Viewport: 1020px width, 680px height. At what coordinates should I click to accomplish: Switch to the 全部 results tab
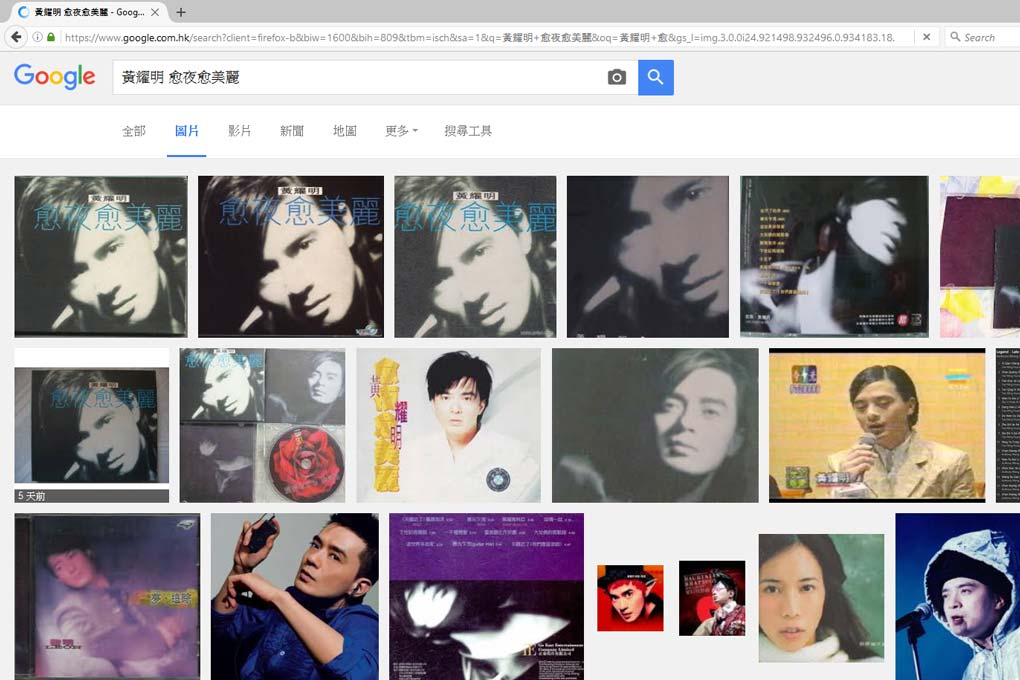(133, 131)
